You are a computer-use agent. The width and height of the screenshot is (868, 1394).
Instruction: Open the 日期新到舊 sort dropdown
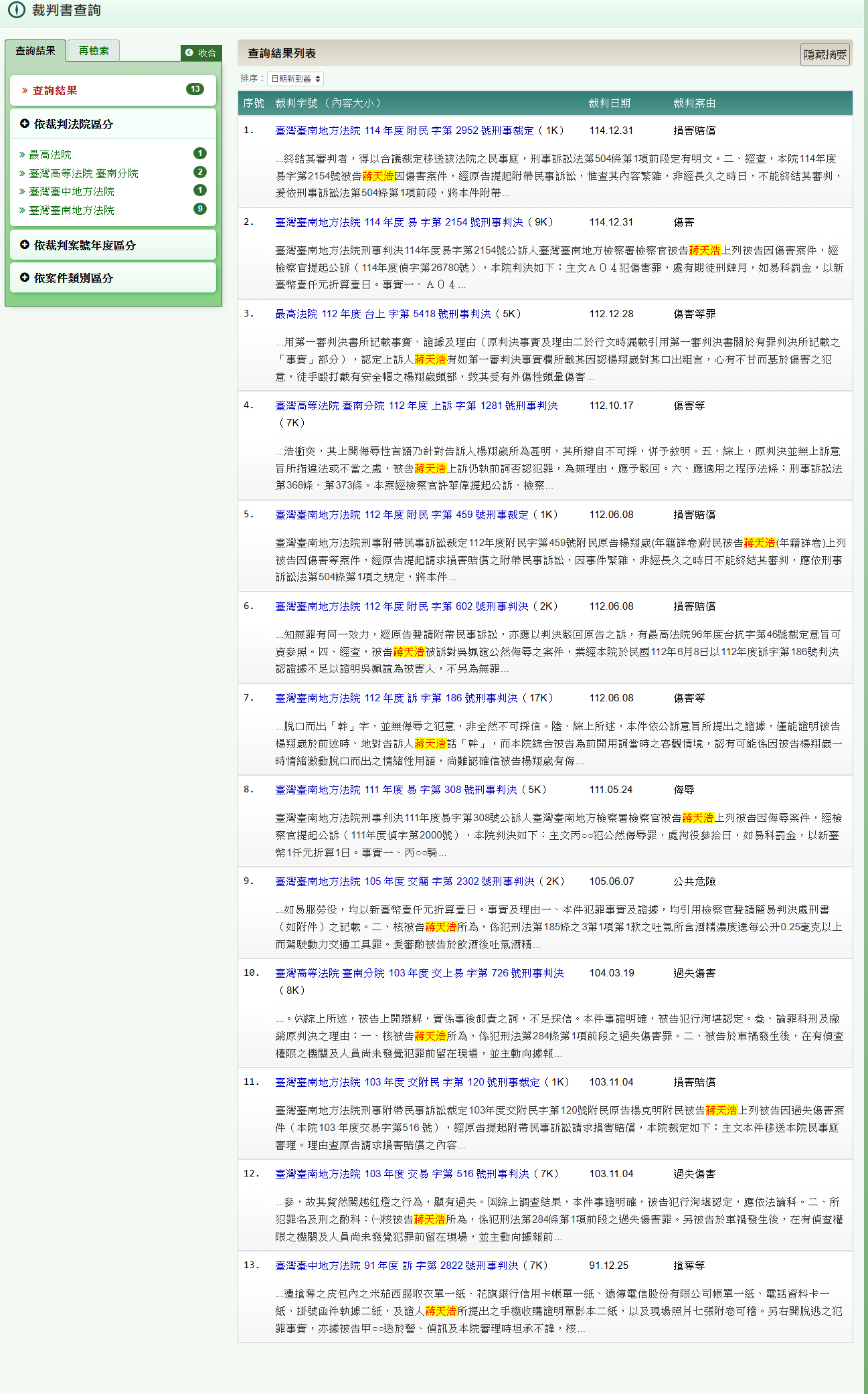coord(295,79)
